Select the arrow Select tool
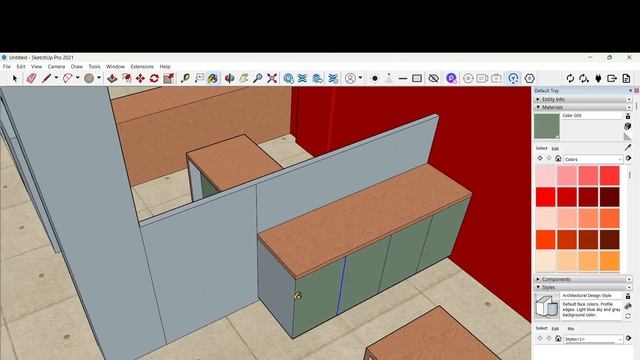Screen dimensions: 640x360 click(15, 78)
